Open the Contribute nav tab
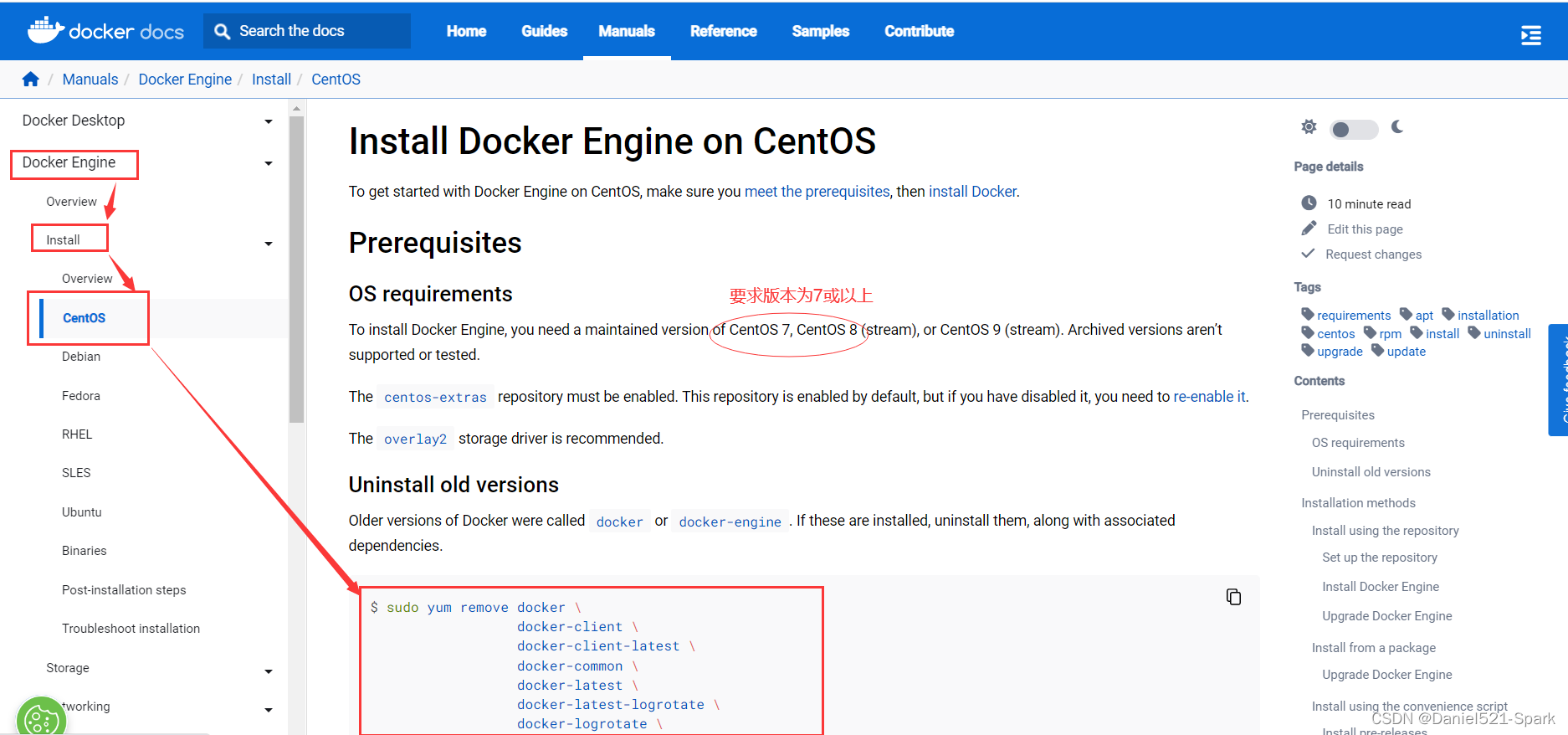1568x735 pixels. pyautogui.click(x=919, y=31)
